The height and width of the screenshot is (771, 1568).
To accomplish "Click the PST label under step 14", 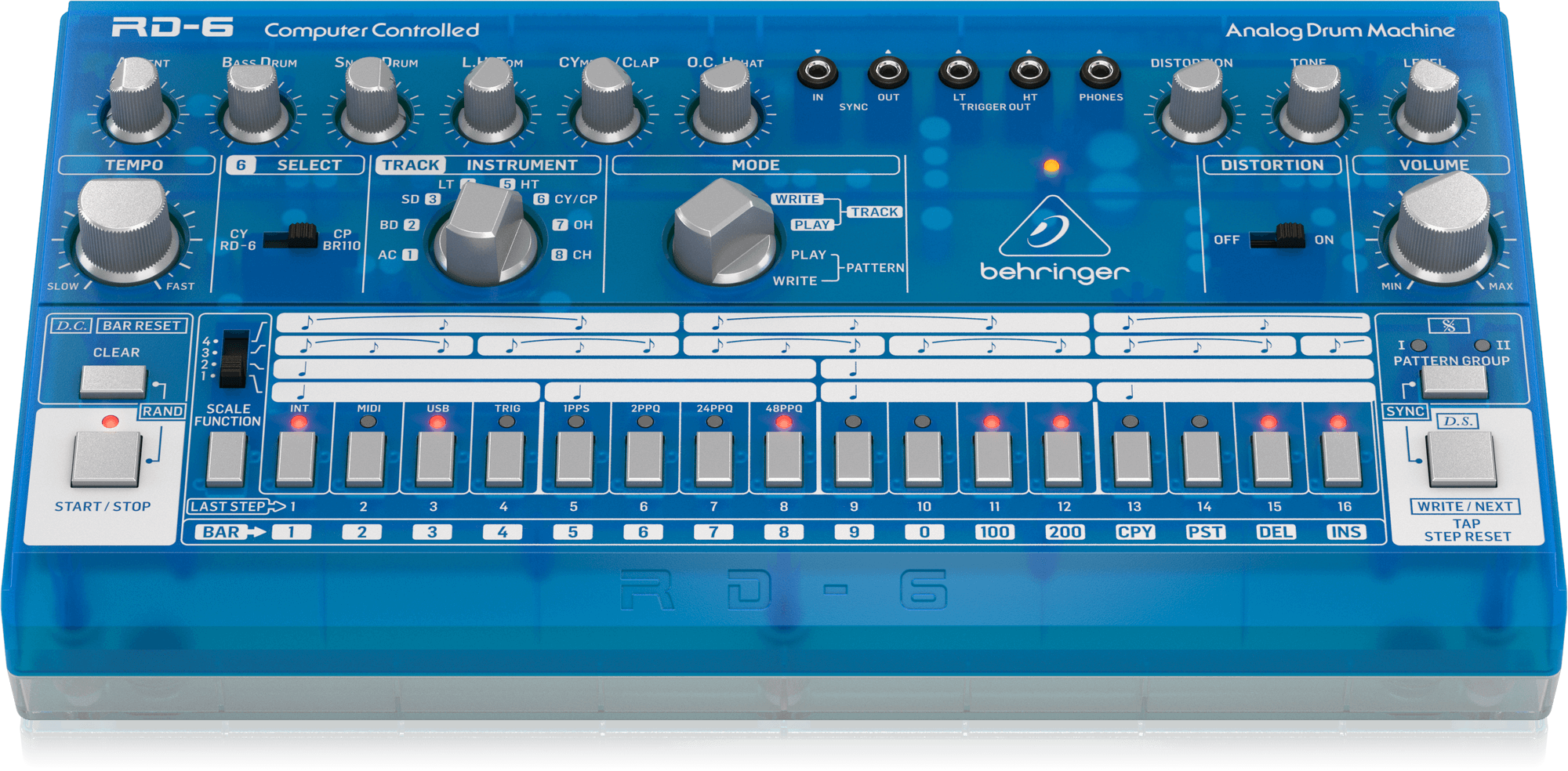I will pyautogui.click(x=1204, y=532).
